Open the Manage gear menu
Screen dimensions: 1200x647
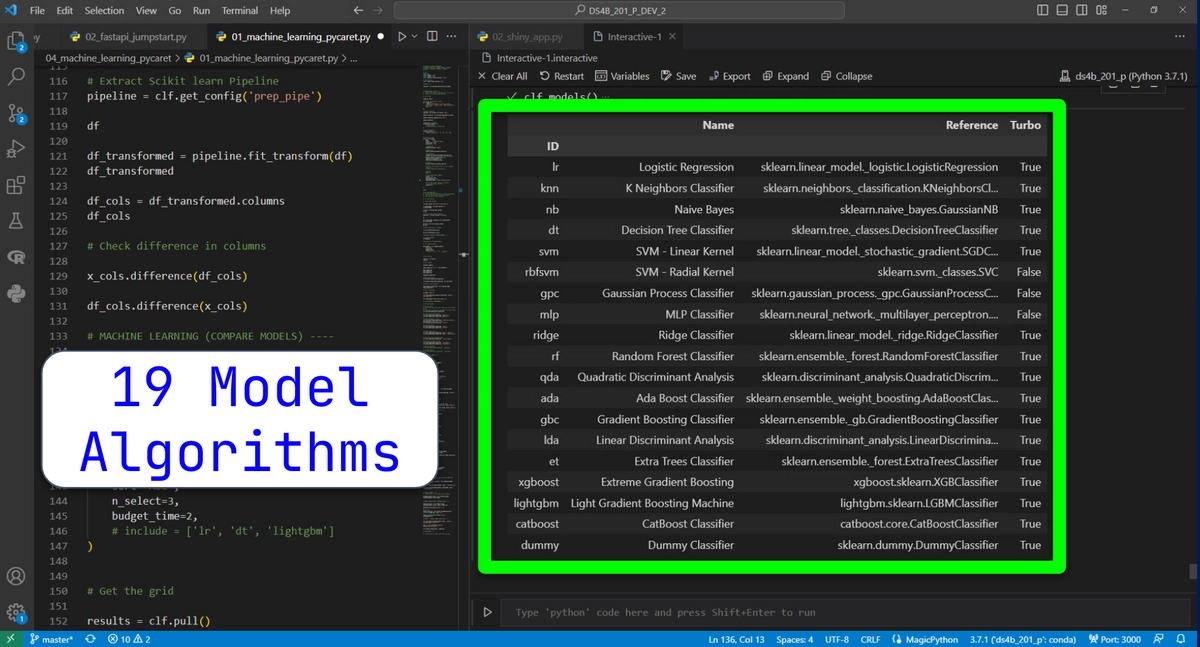[x=16, y=612]
